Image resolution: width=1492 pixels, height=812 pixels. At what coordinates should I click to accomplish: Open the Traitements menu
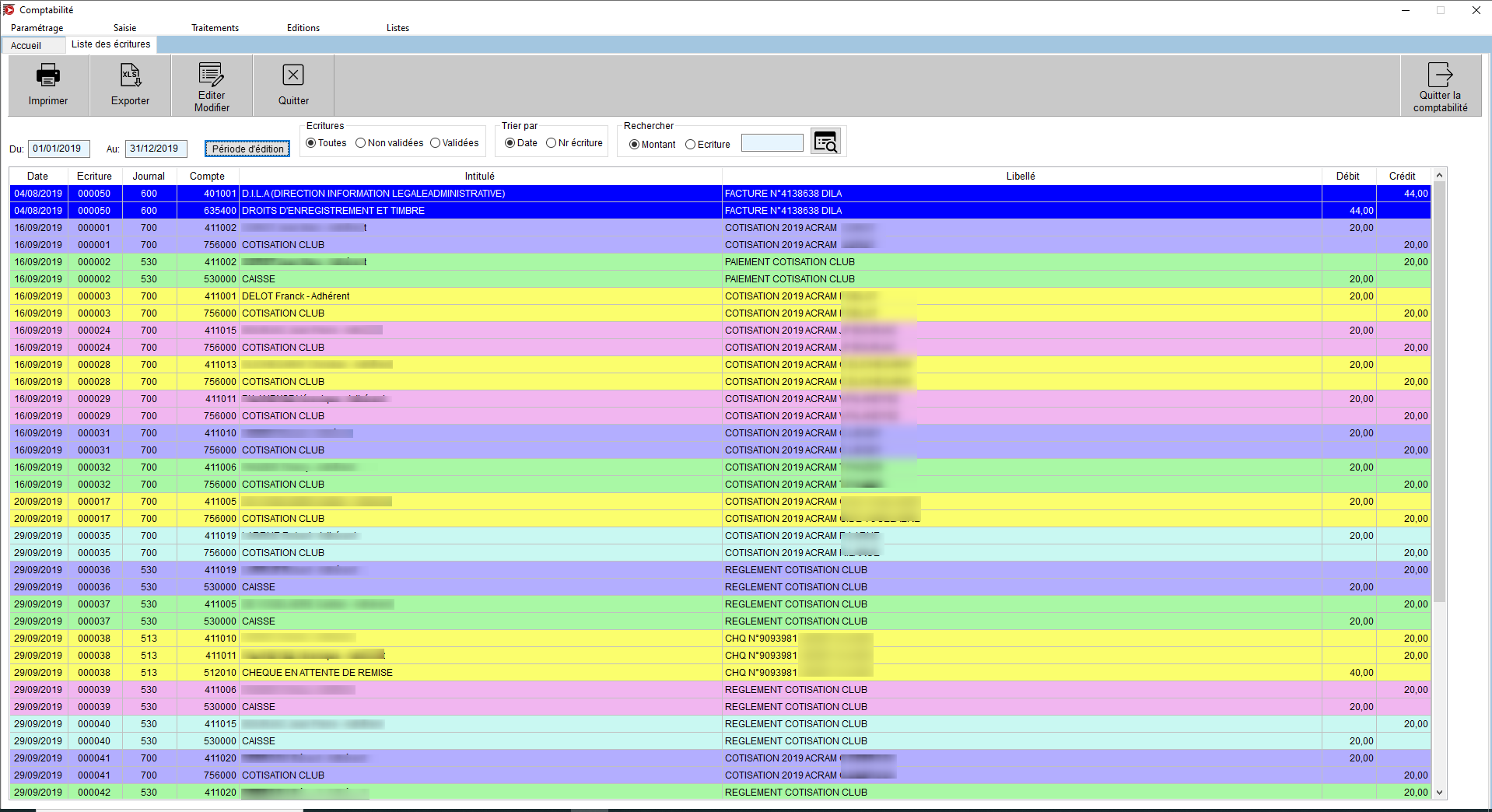tap(215, 28)
